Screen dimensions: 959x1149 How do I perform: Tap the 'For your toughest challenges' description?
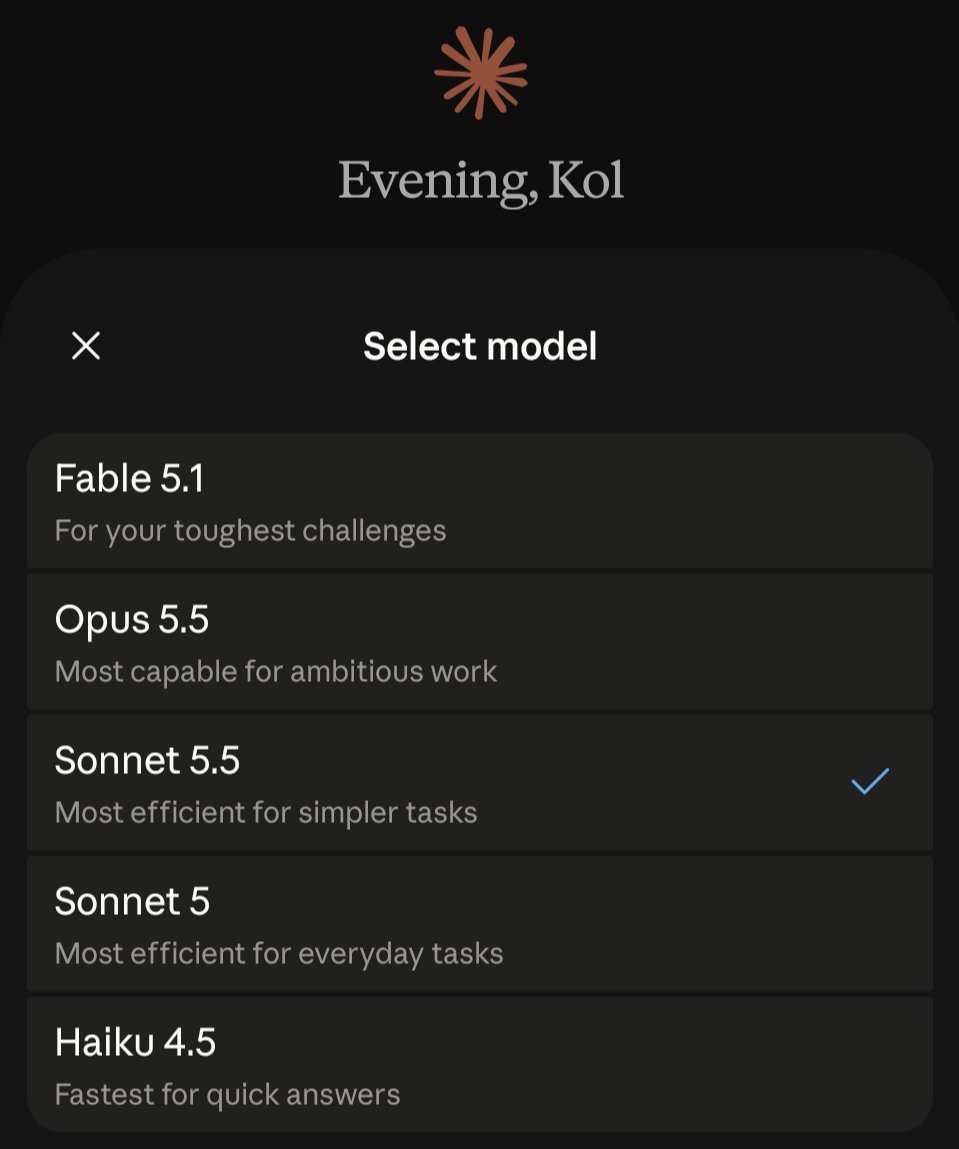point(251,531)
